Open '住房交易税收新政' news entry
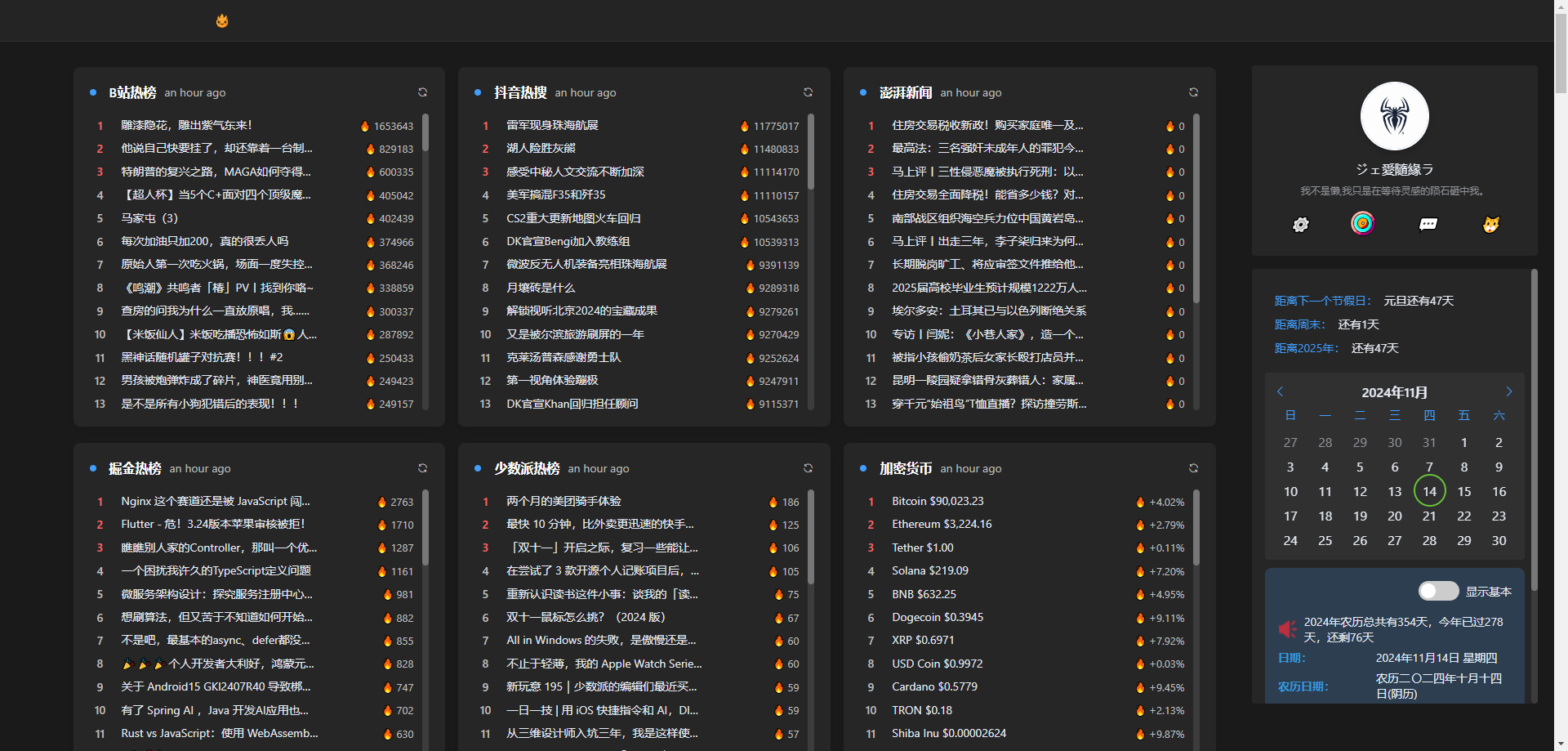This screenshot has height=751, width=1568. tap(987, 125)
